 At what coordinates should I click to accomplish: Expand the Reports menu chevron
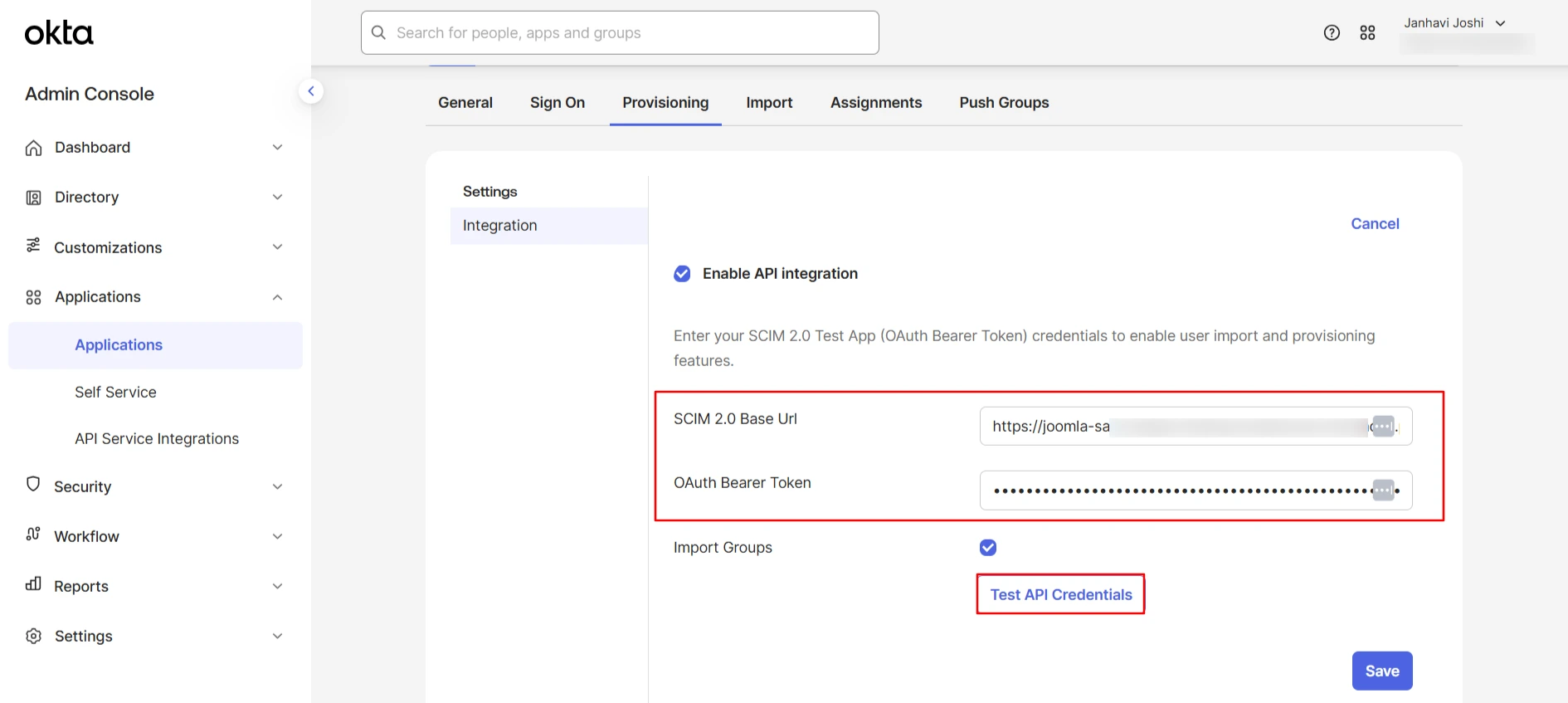tap(278, 587)
